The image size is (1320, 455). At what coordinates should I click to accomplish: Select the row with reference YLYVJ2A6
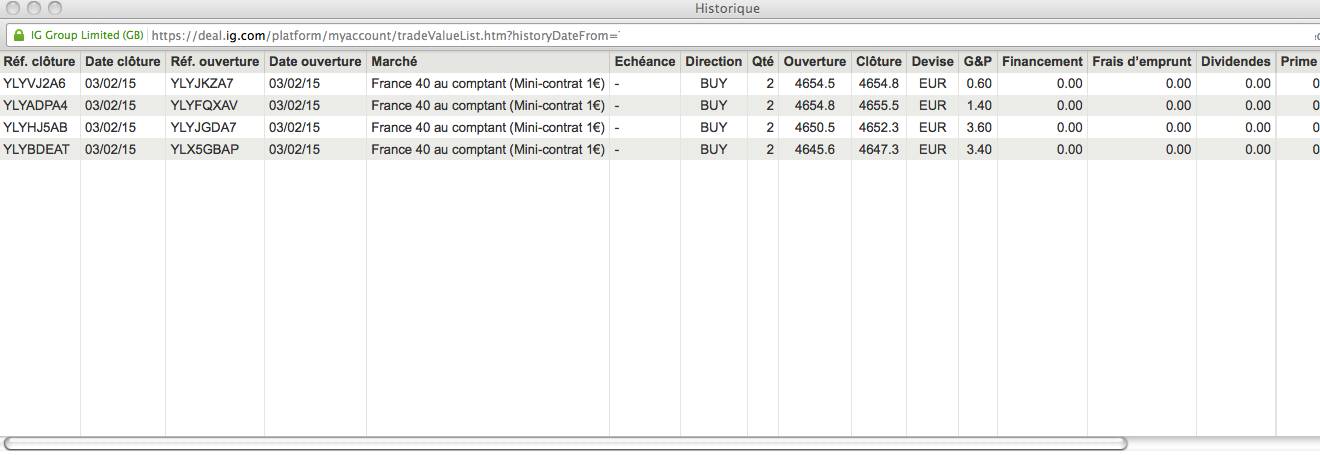coord(35,84)
